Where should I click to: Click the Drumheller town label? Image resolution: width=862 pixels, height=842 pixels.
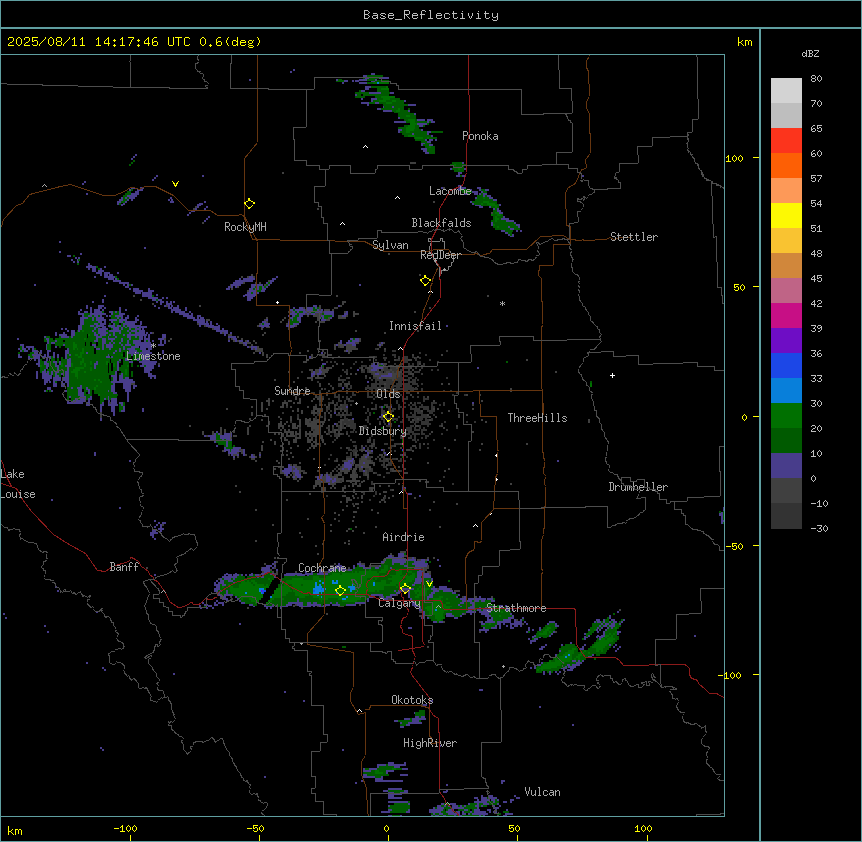(638, 487)
